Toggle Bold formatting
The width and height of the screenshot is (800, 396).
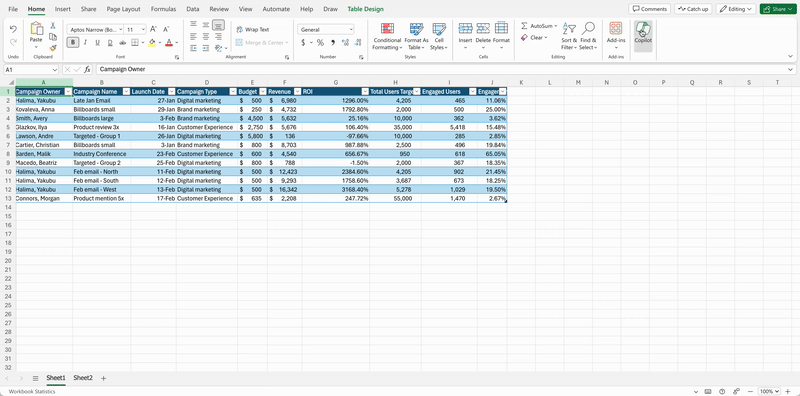[x=72, y=42]
